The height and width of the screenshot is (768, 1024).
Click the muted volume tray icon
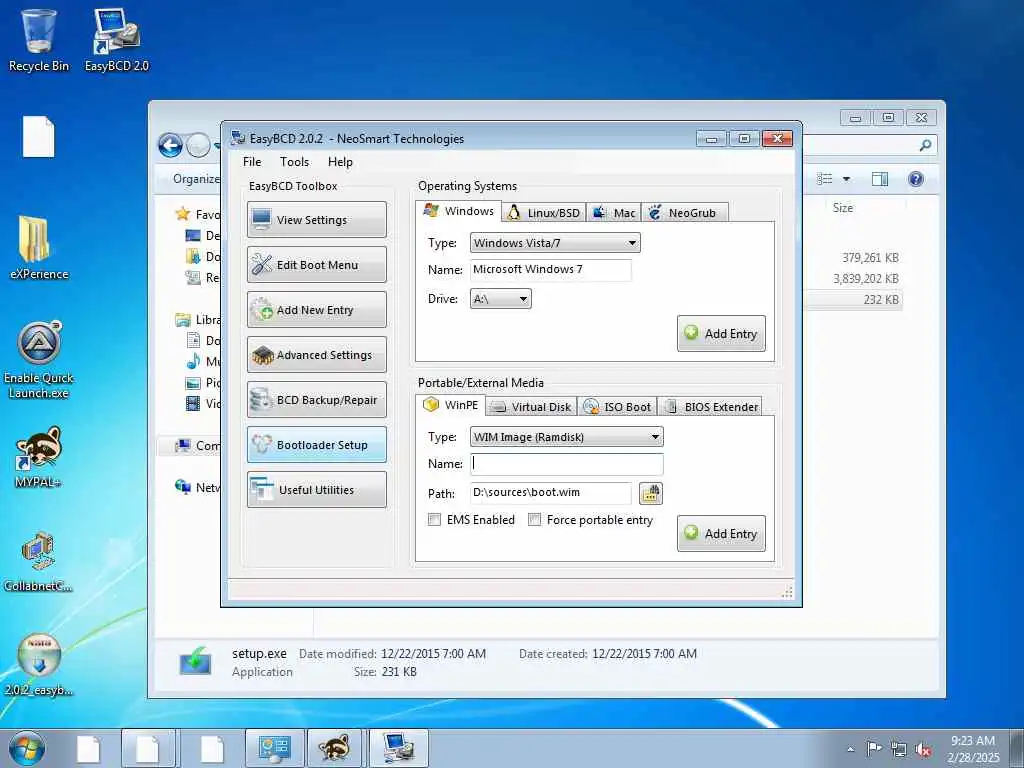[x=923, y=749]
